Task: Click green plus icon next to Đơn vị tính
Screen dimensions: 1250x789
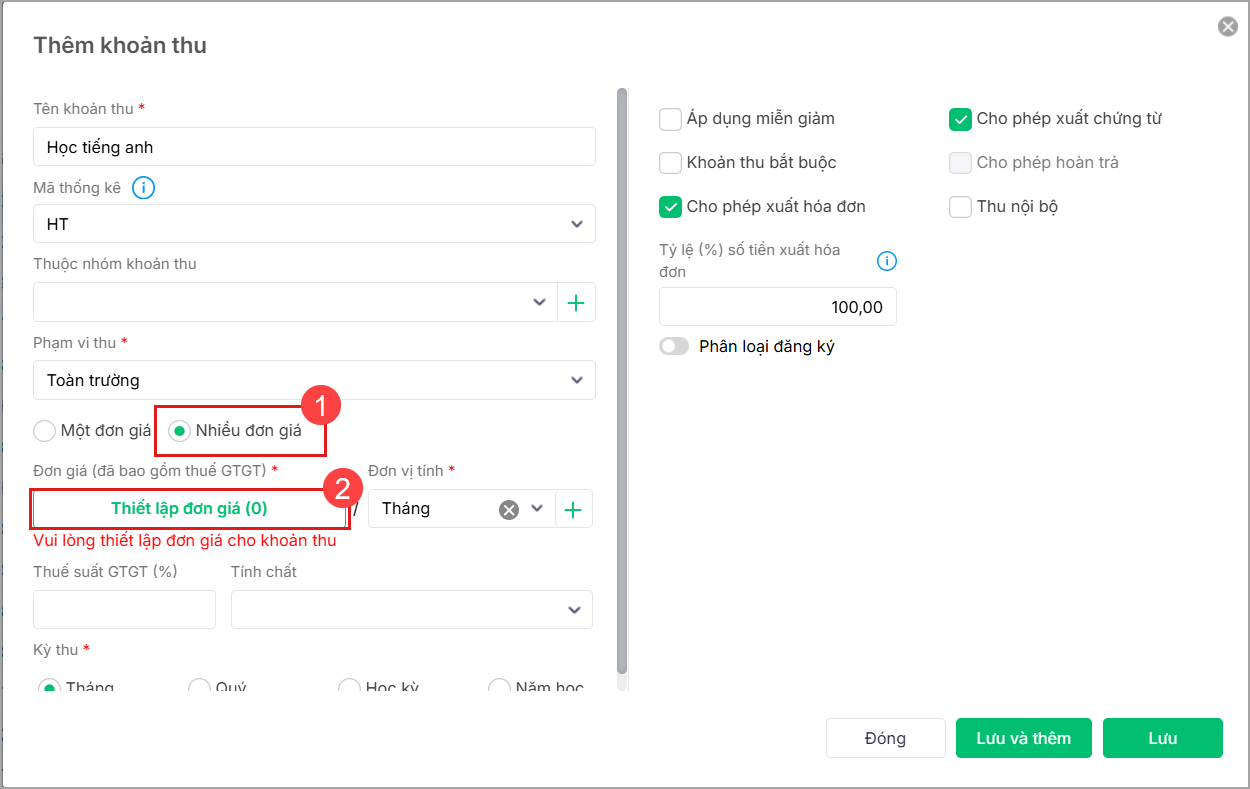Action: 573,509
